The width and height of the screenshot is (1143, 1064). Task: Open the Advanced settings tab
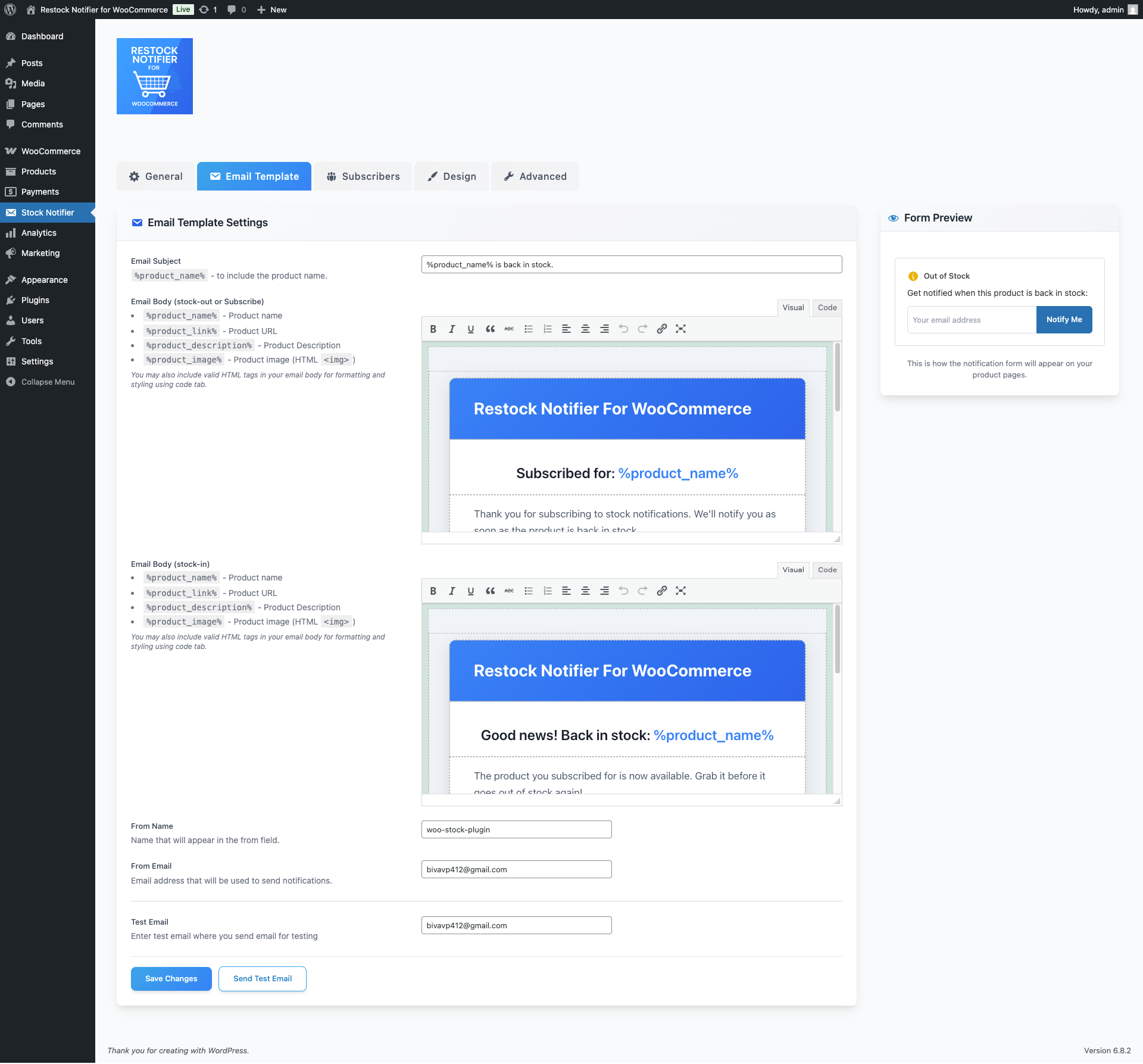point(535,176)
